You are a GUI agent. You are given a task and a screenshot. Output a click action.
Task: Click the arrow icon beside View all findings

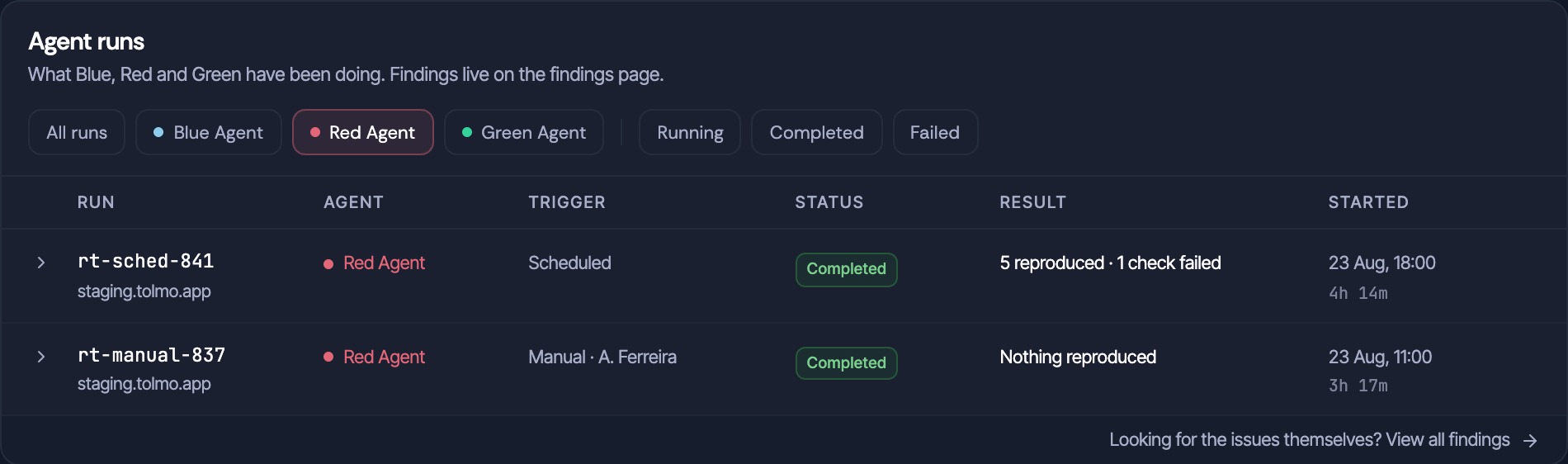point(1530,441)
